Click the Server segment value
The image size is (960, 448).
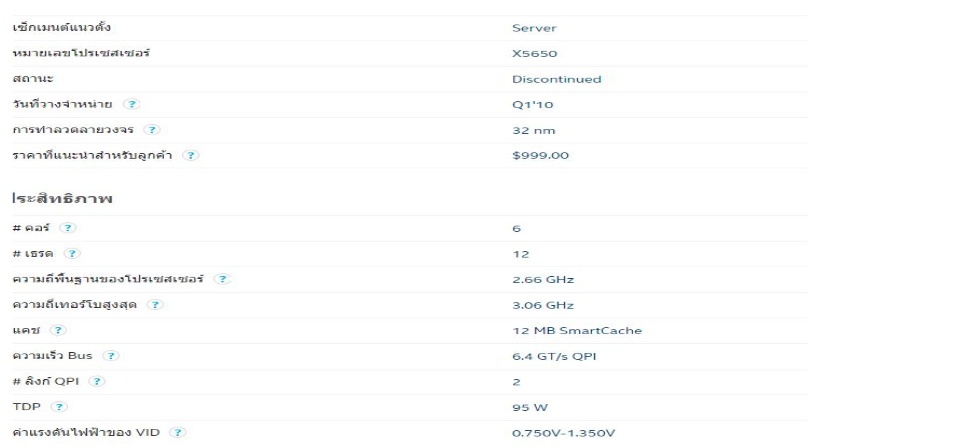(x=534, y=28)
